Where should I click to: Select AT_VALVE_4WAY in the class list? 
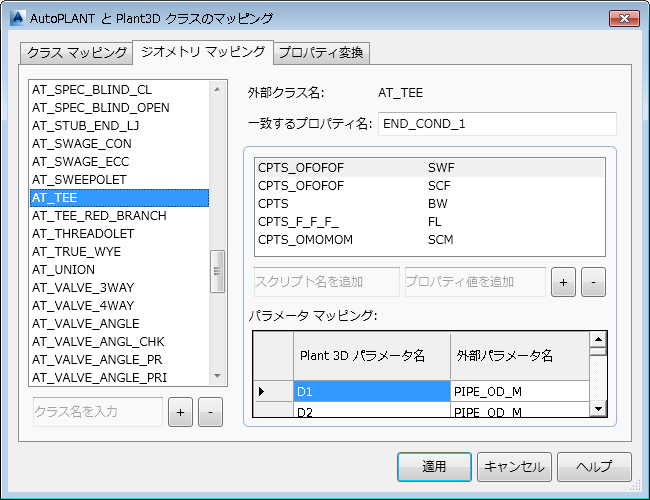pos(119,306)
